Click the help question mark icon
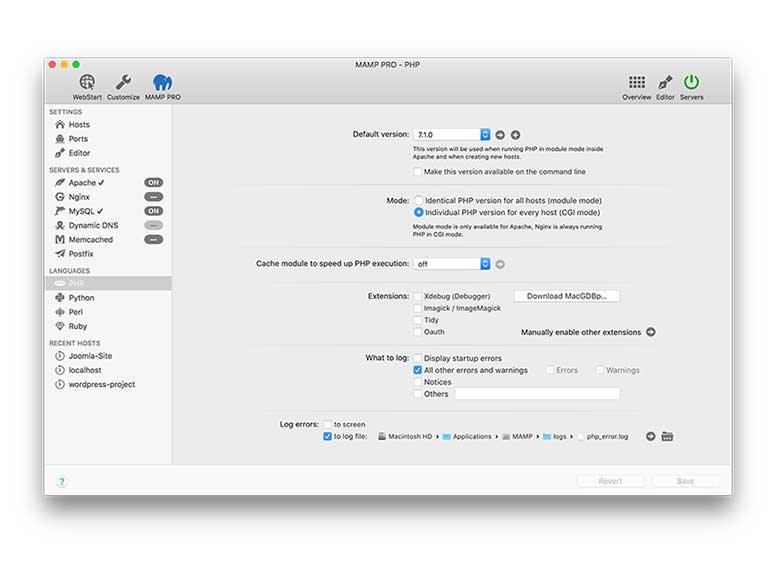Viewport: 775px width, 582px height. (62, 481)
